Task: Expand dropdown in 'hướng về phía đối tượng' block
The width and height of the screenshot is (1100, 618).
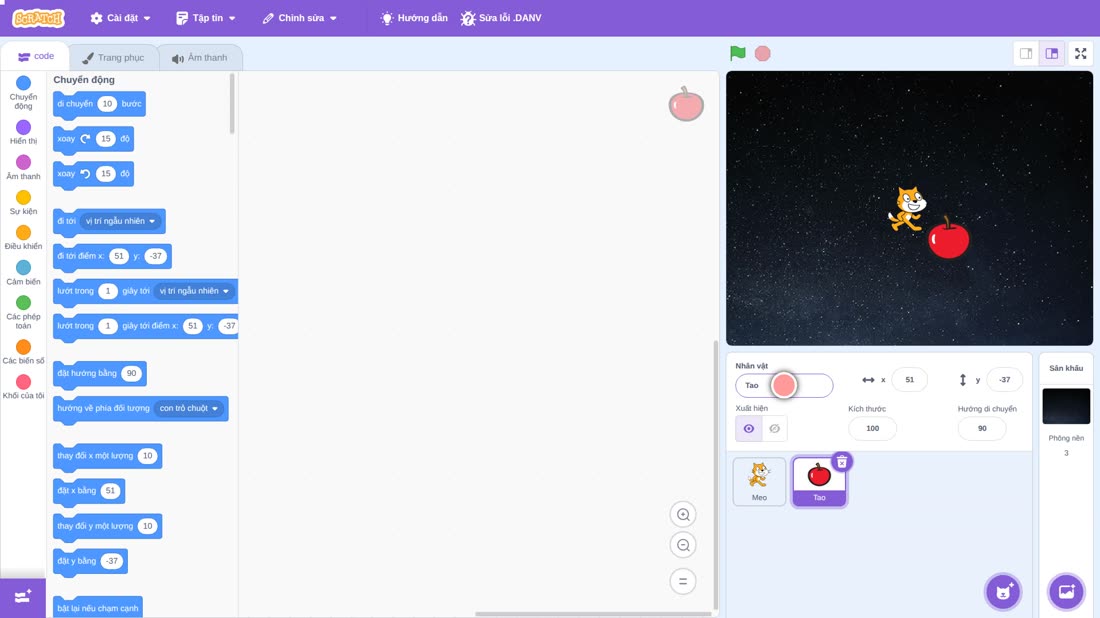Action: [188, 408]
